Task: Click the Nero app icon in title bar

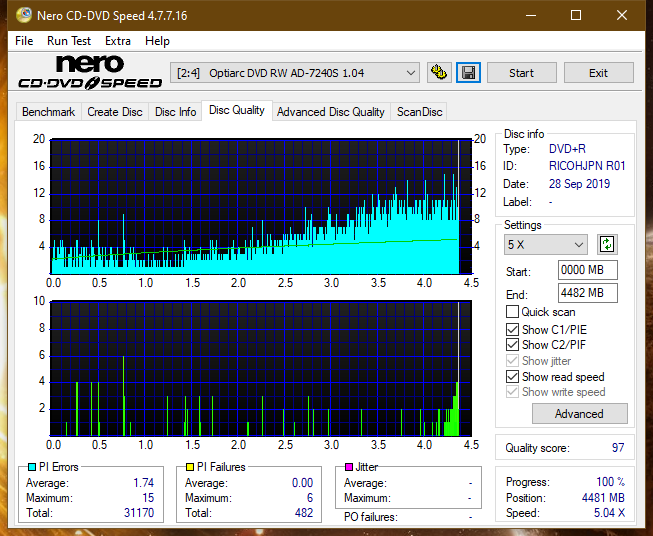Action: tap(24, 15)
